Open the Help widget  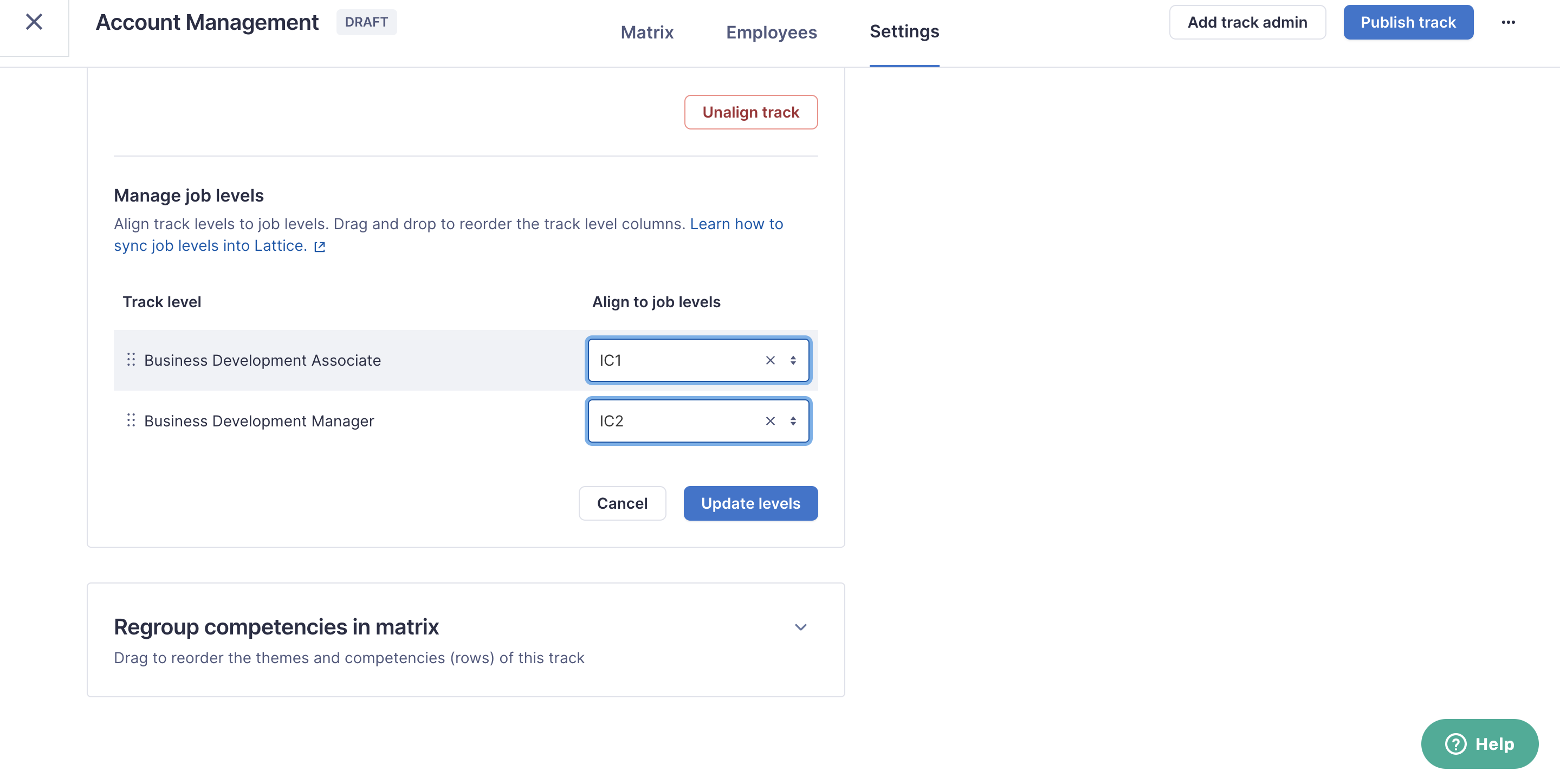point(1479,743)
